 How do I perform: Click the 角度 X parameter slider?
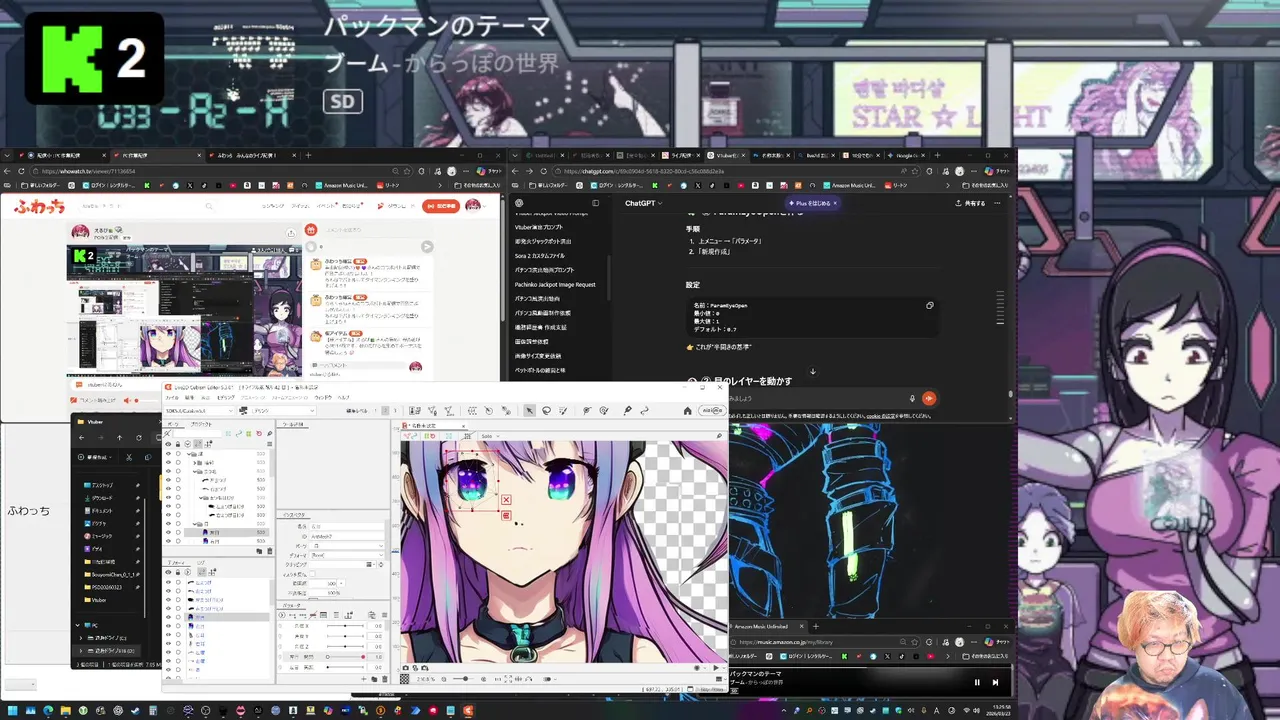[345, 626]
